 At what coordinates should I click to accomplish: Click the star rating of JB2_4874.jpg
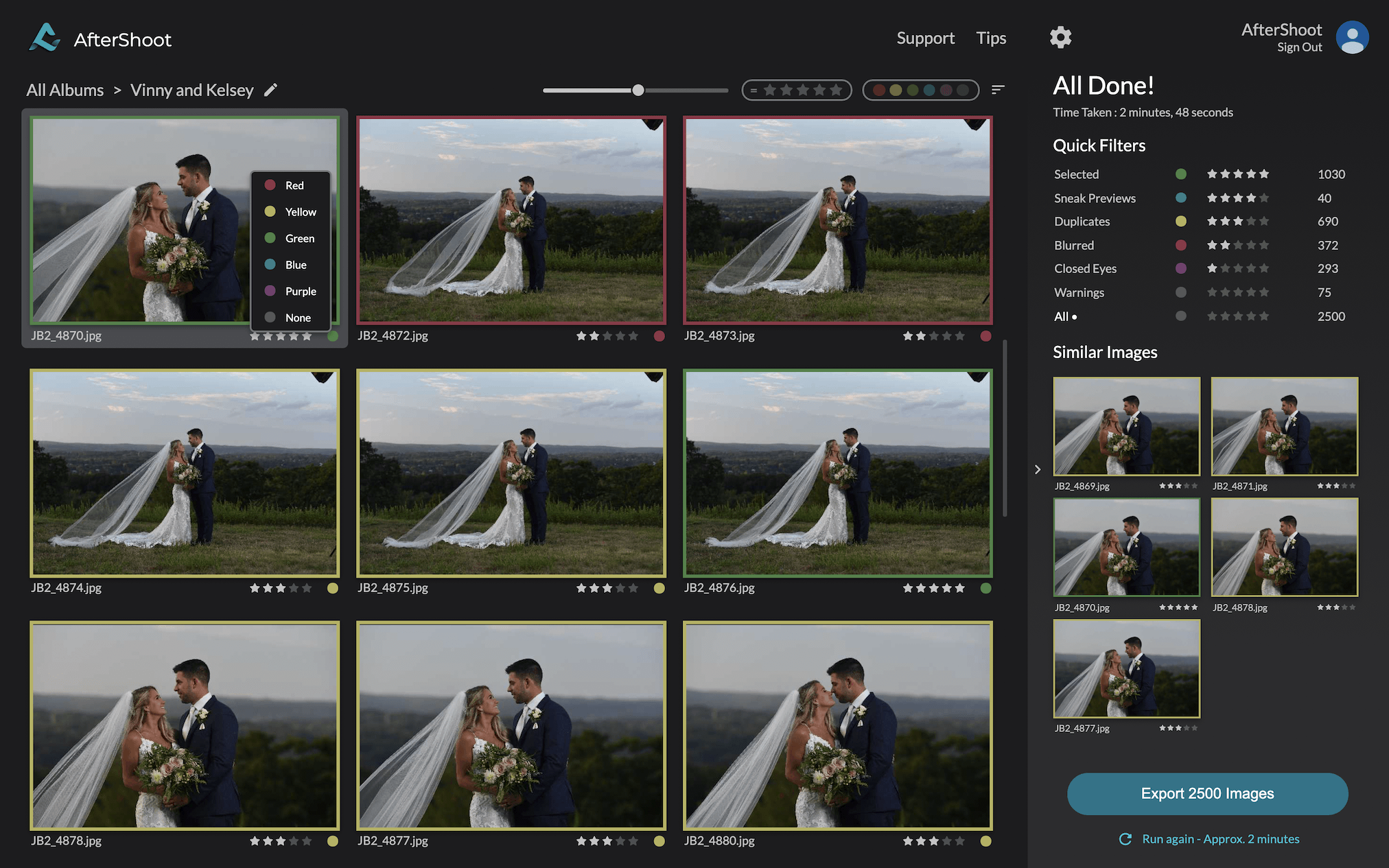(281, 588)
